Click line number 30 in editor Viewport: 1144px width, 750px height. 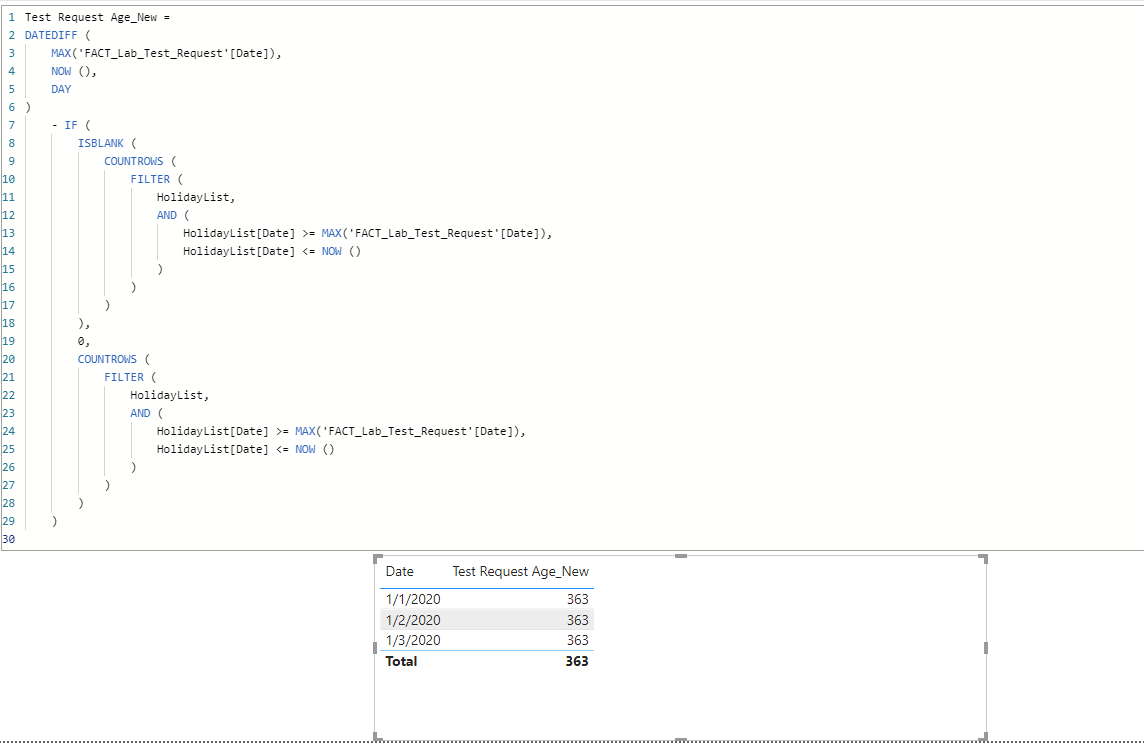[9, 539]
